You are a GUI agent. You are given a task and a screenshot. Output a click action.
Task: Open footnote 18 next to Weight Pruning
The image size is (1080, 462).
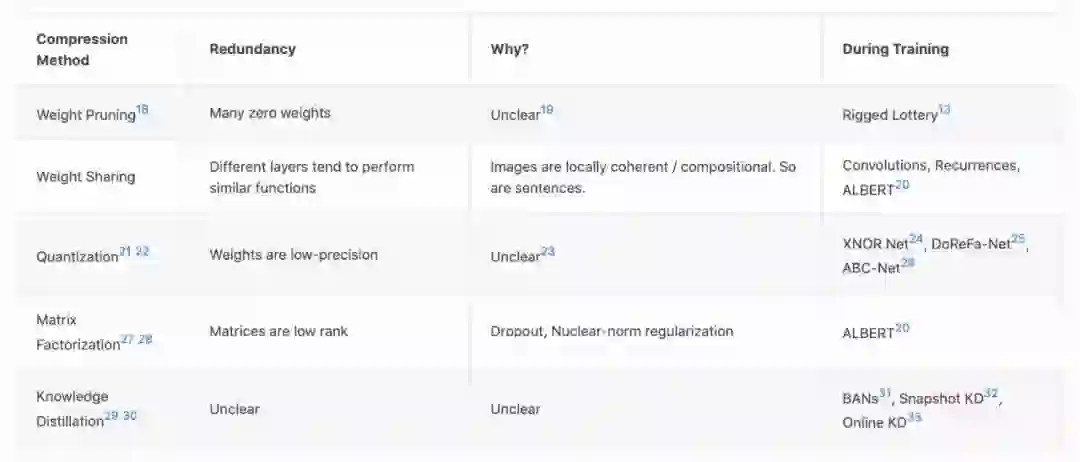click(142, 110)
